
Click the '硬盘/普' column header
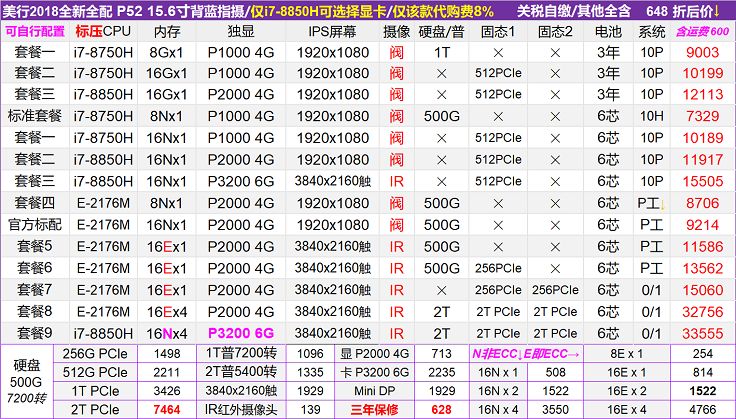[x=442, y=32]
